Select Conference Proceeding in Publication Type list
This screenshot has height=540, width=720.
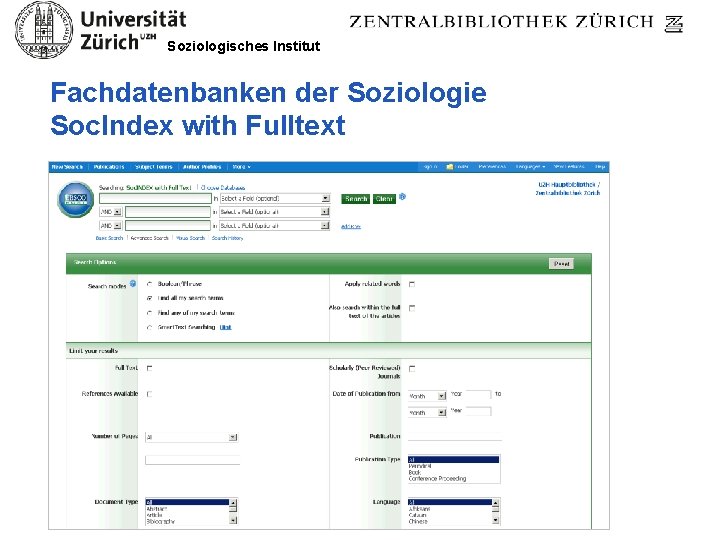[437, 478]
